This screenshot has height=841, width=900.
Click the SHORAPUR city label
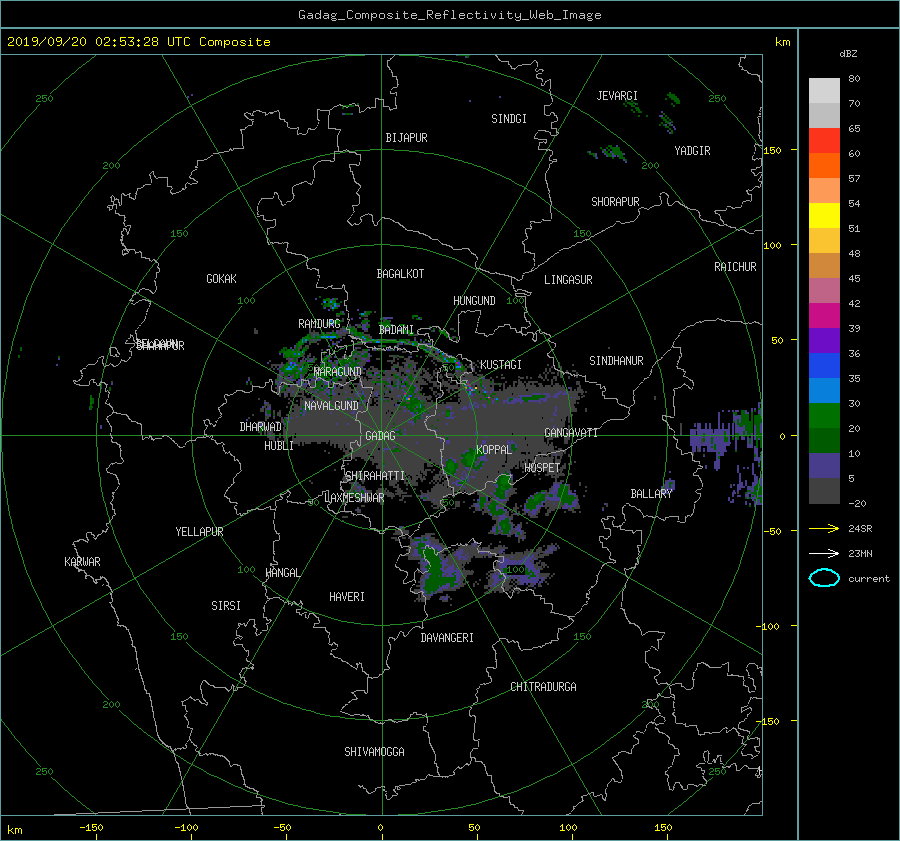point(615,202)
